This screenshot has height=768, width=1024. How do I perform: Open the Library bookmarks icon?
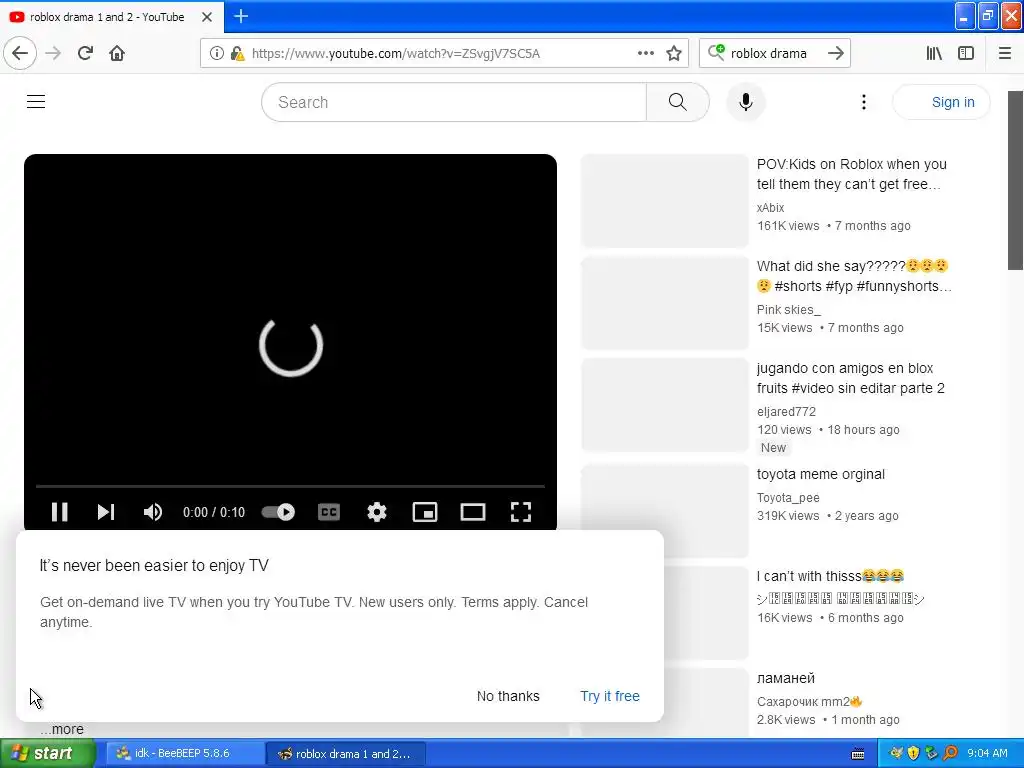click(934, 54)
